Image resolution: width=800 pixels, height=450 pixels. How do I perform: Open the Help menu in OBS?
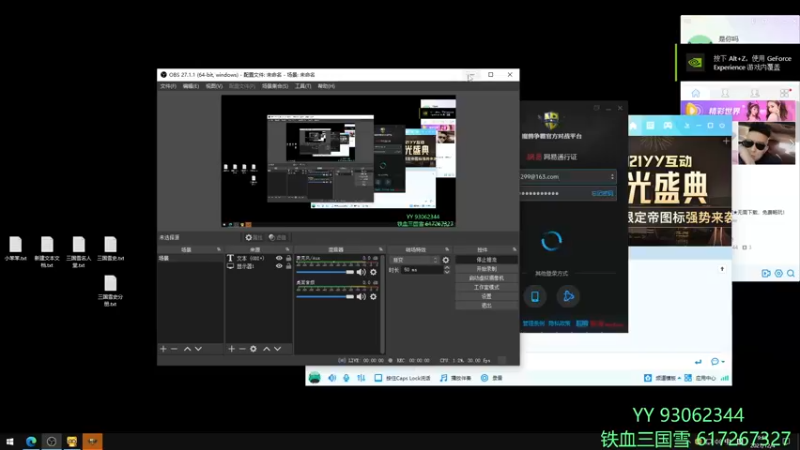[x=326, y=86]
